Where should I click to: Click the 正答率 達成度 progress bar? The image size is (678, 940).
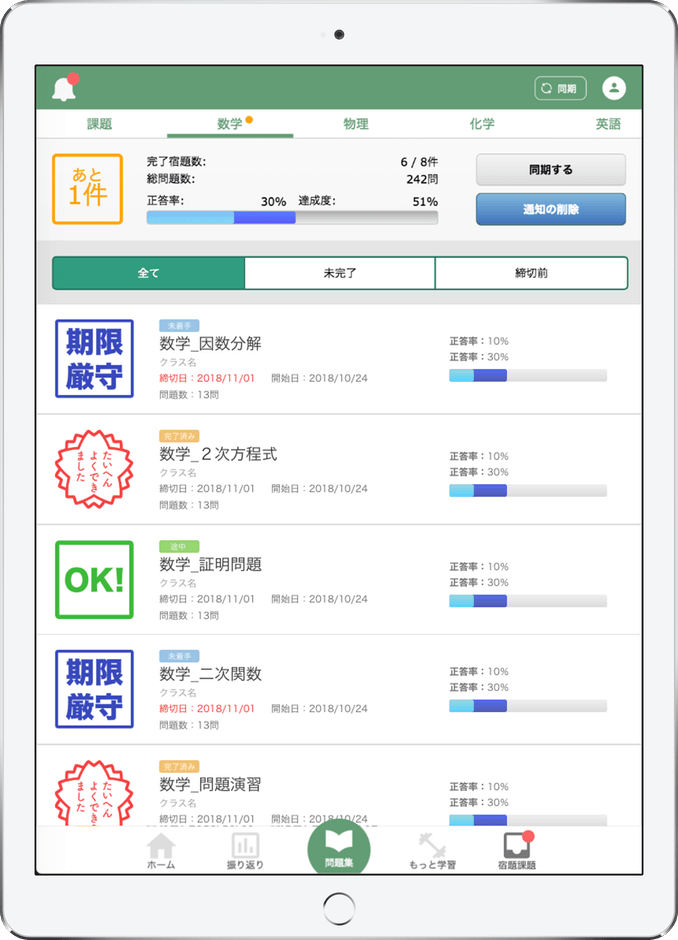pos(292,217)
